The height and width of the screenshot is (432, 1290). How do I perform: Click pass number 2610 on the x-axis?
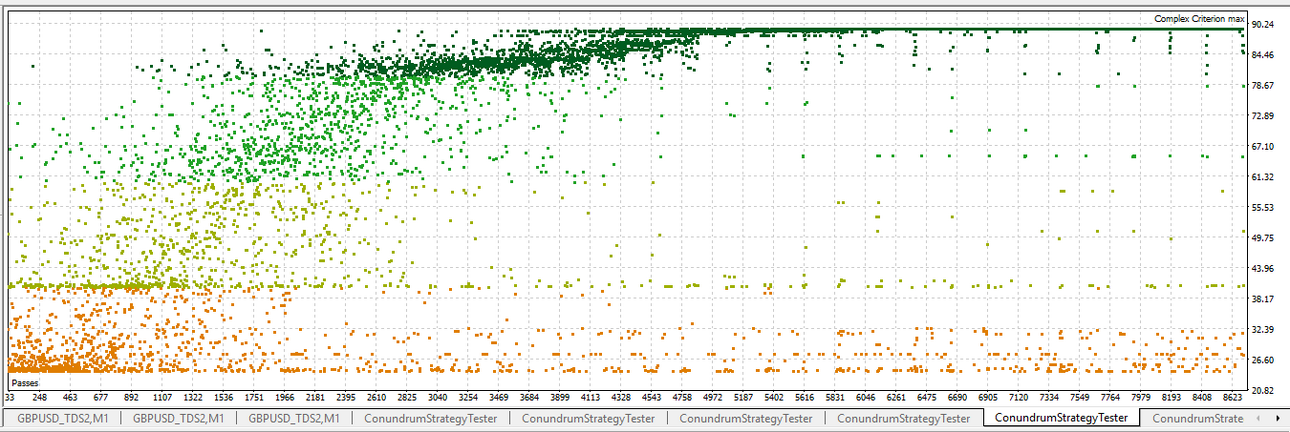click(378, 398)
